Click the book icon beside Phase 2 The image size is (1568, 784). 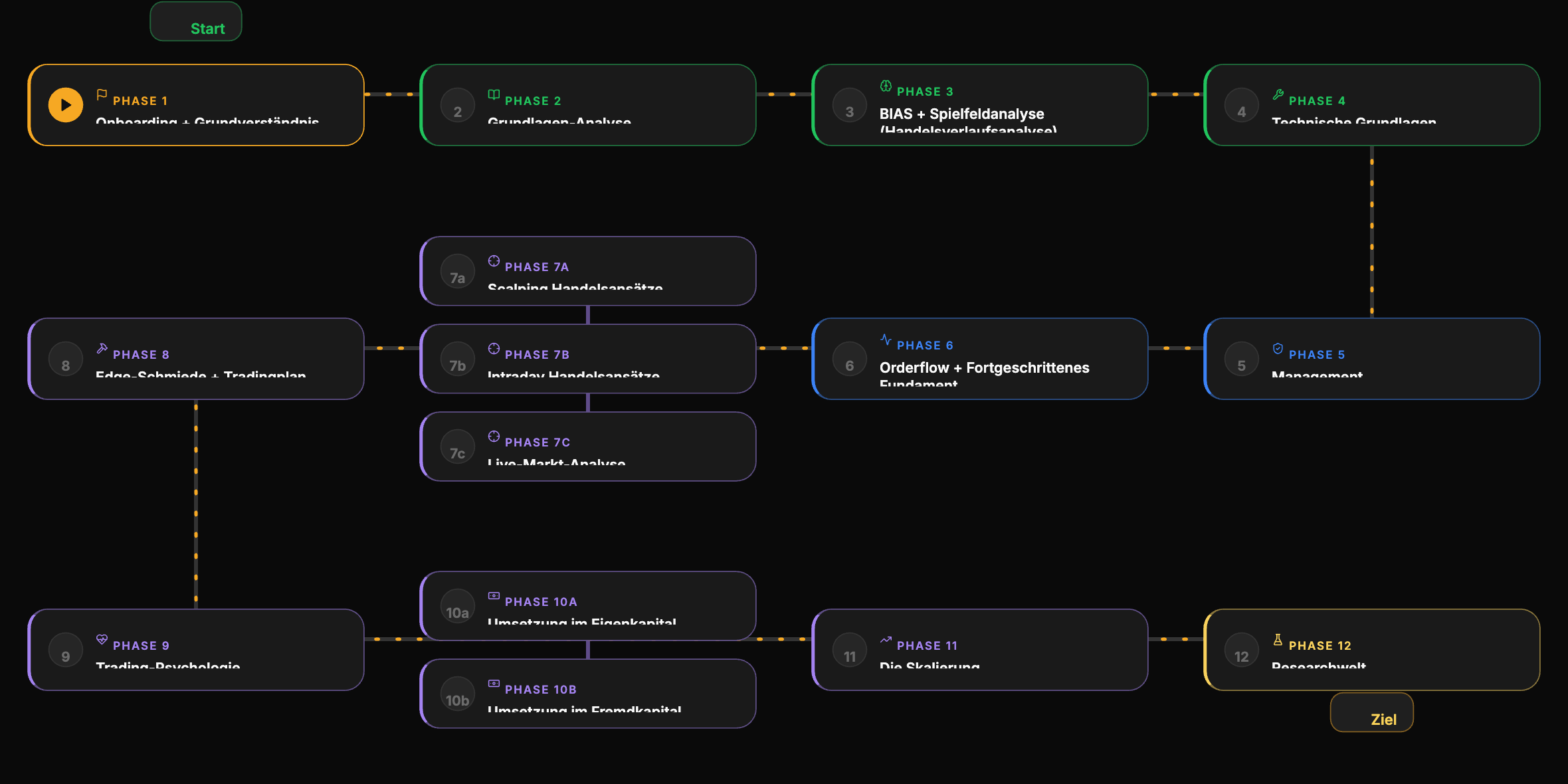point(494,95)
